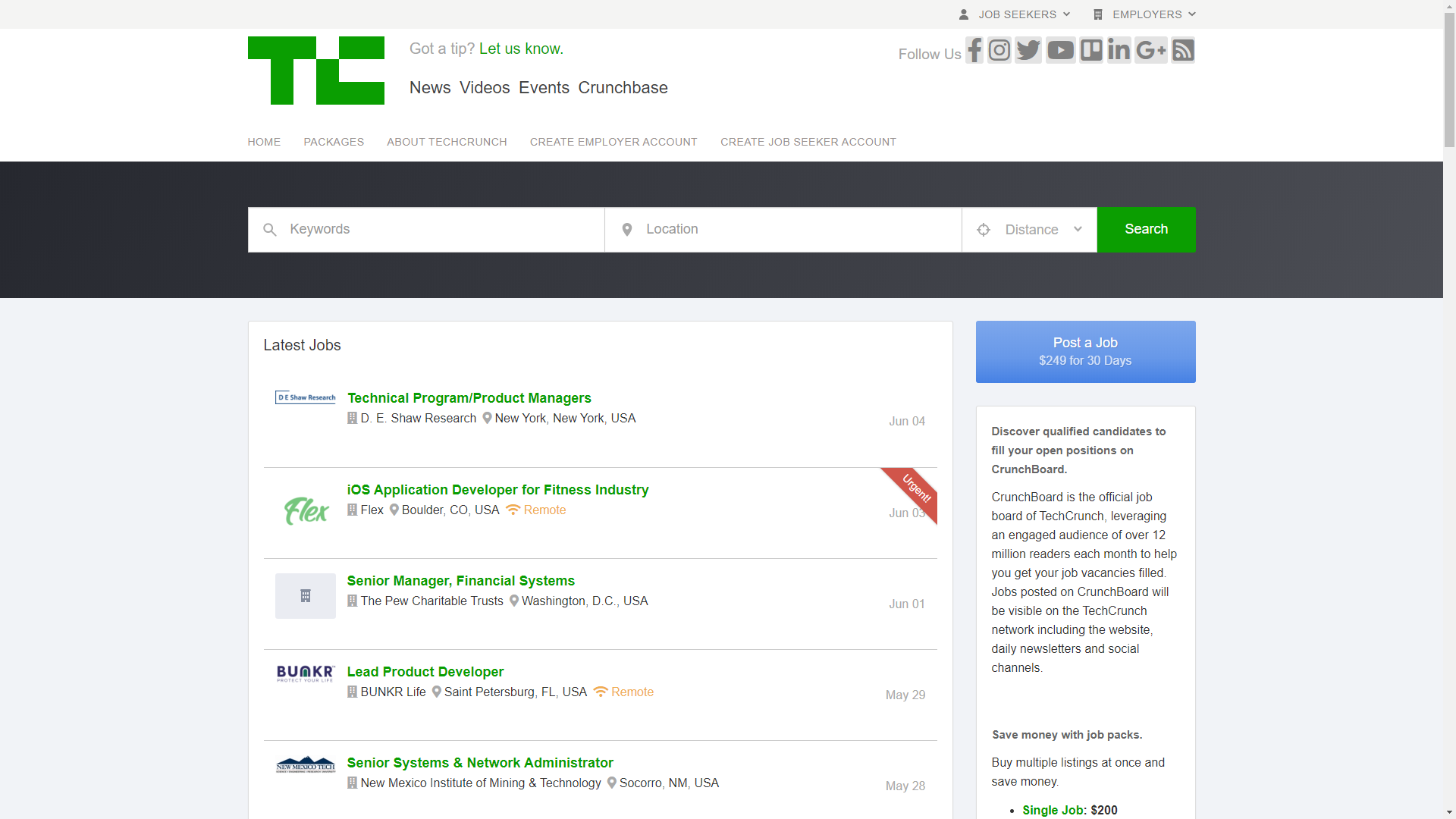This screenshot has height=819, width=1456.
Task: Click the LinkedIn follow icon
Action: [x=1119, y=51]
